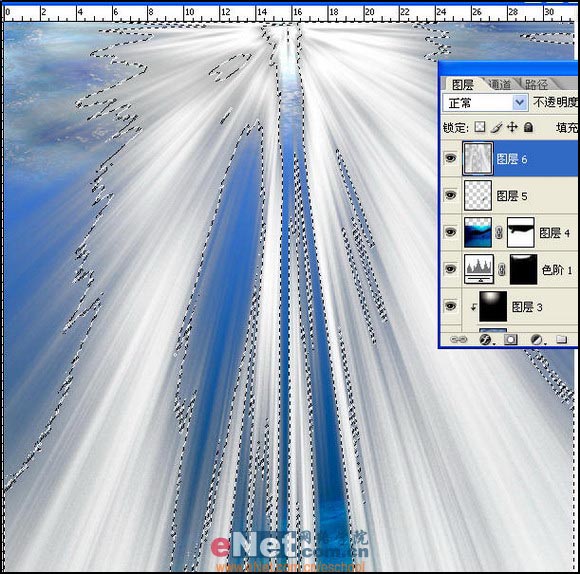Click the lock transparent pixels icon

tap(480, 127)
